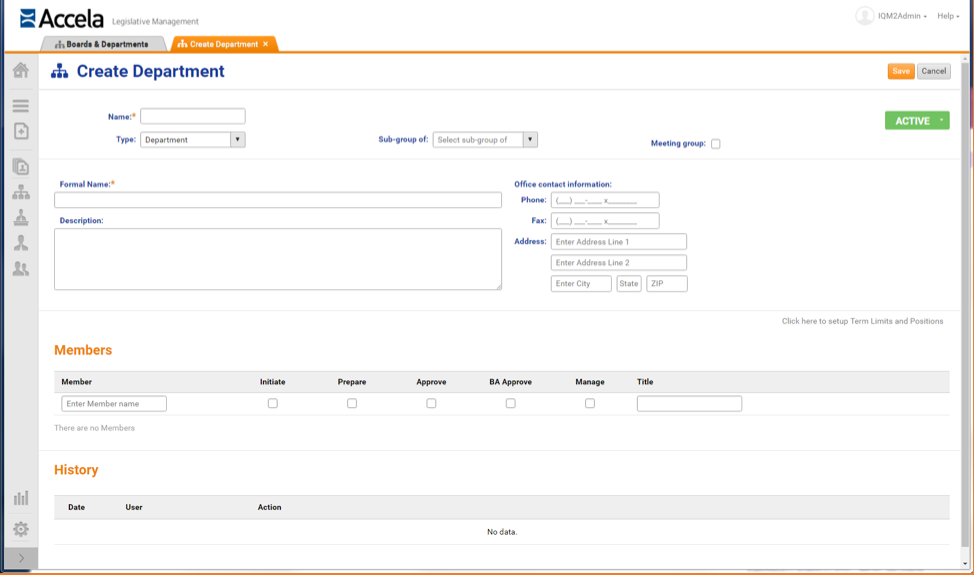Click the Cancel button
The width and height of the screenshot is (974, 575).
pyautogui.click(x=934, y=71)
